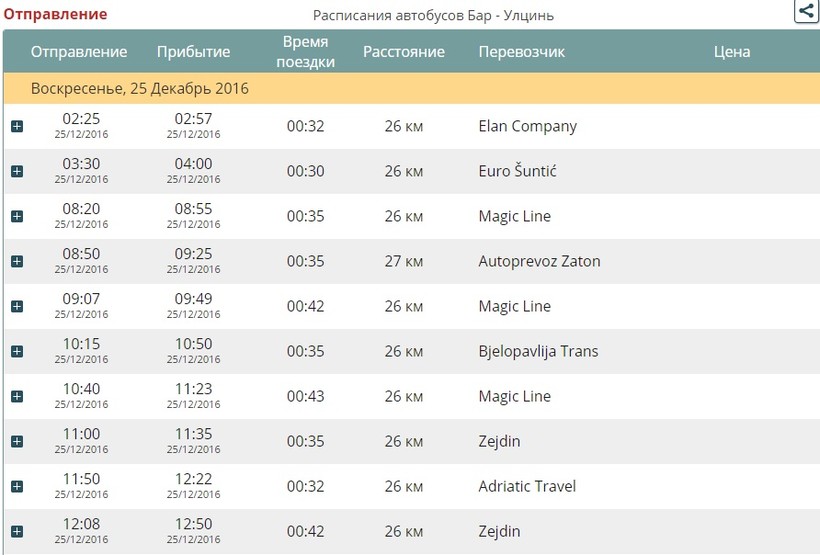Expand the 02:25 Elan Company departure row
The image size is (820, 555).
click(x=17, y=126)
